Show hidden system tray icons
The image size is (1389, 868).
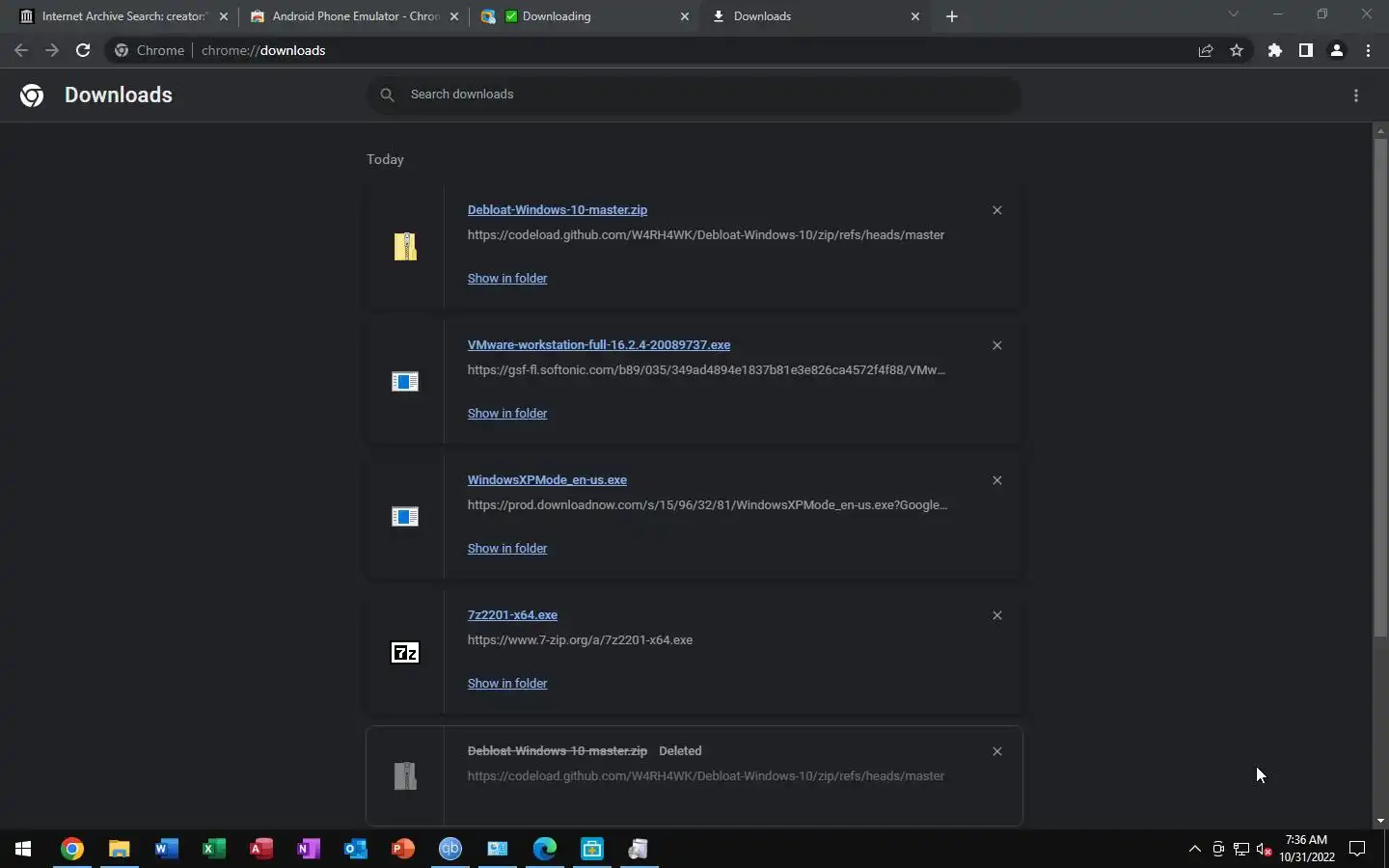coord(1195,849)
